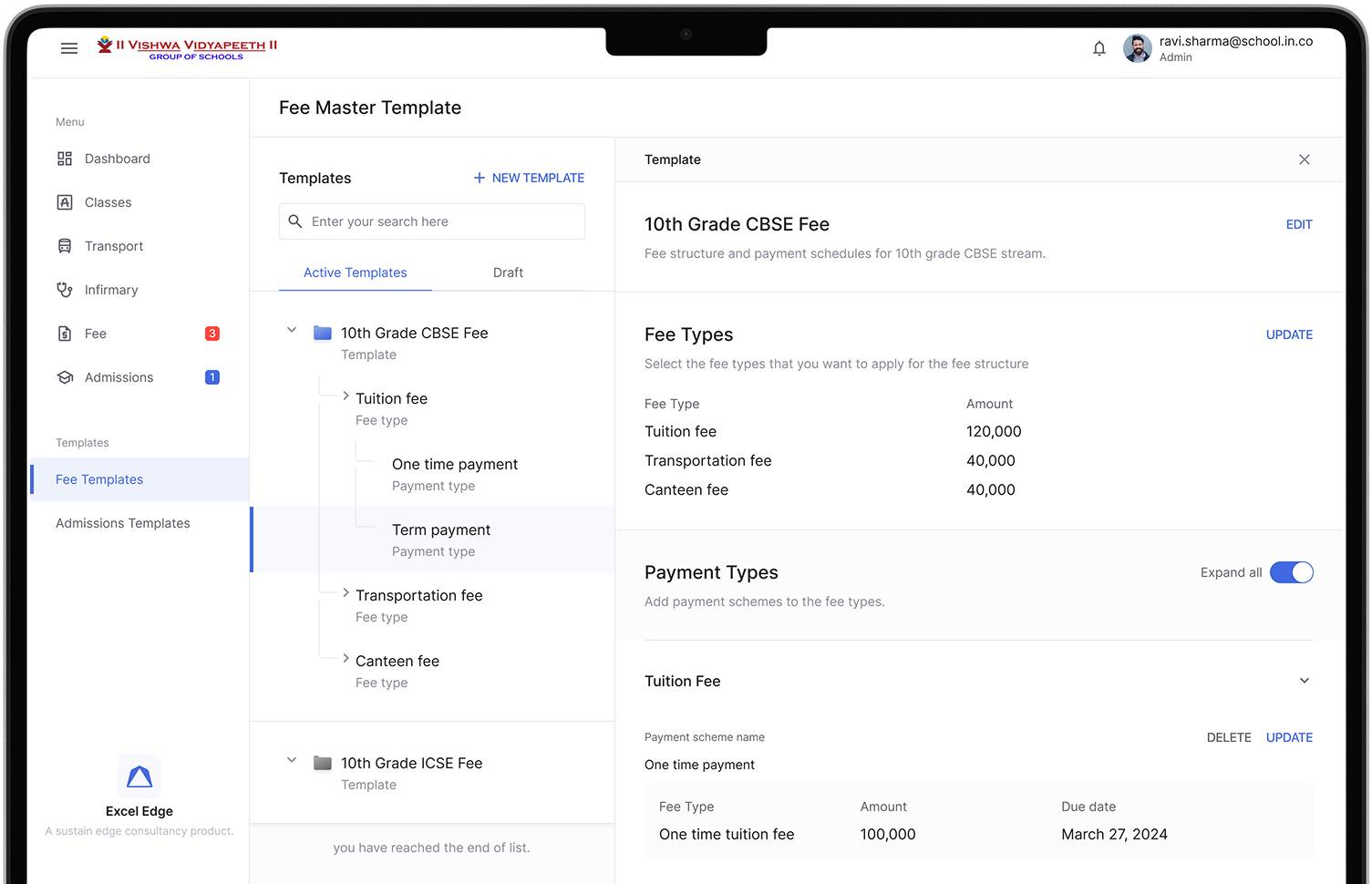Click the red Fee badge showing 3
This screenshot has height=884, width=1372.
(x=212, y=334)
